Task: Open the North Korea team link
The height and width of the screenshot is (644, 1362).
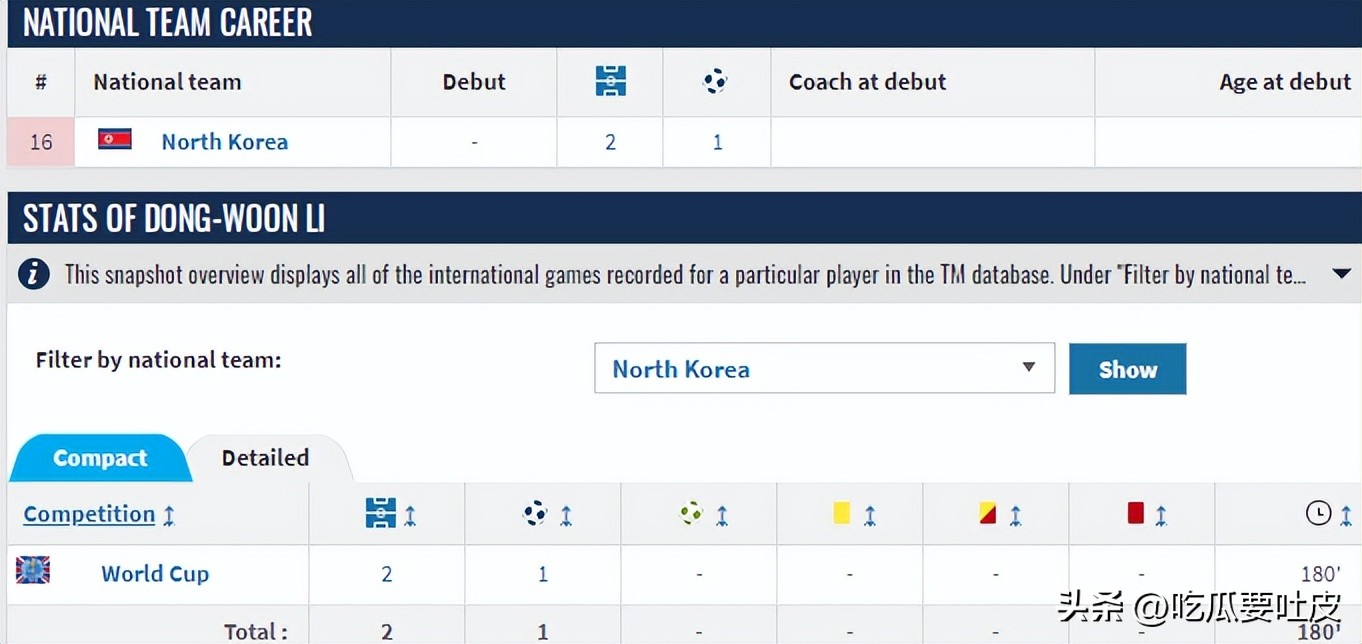Action: click(225, 142)
